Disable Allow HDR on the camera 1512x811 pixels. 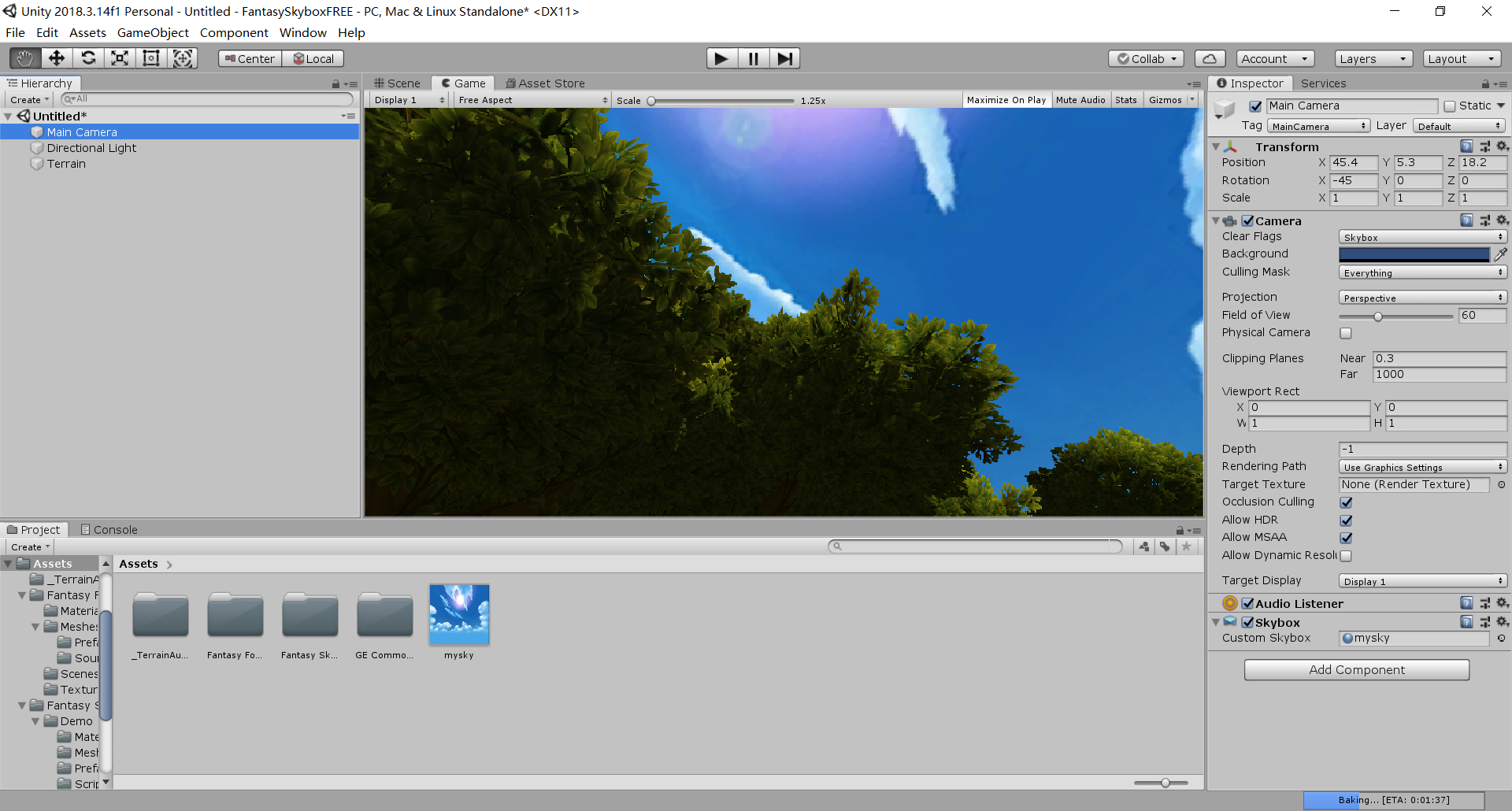pyautogui.click(x=1346, y=520)
